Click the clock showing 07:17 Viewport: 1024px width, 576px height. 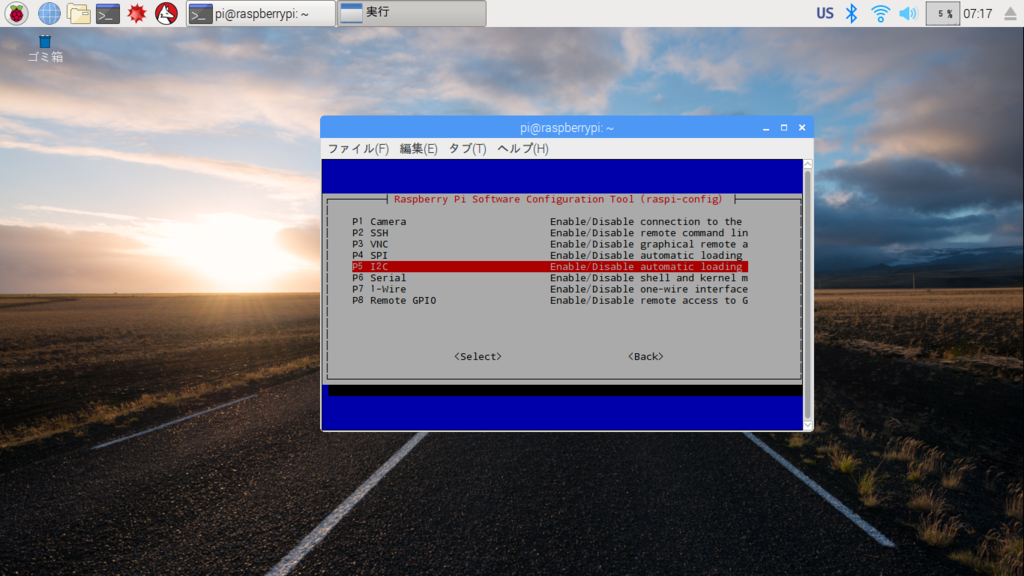tap(978, 14)
